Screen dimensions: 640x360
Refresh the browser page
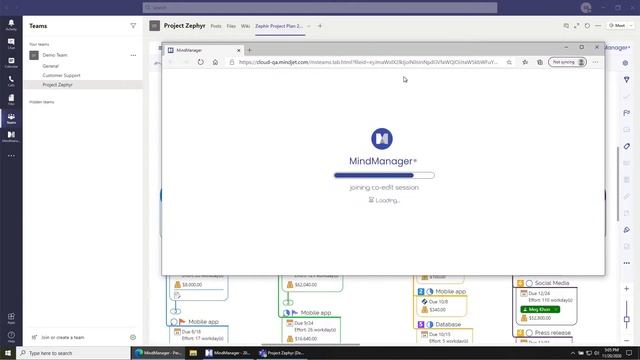[x=200, y=62]
